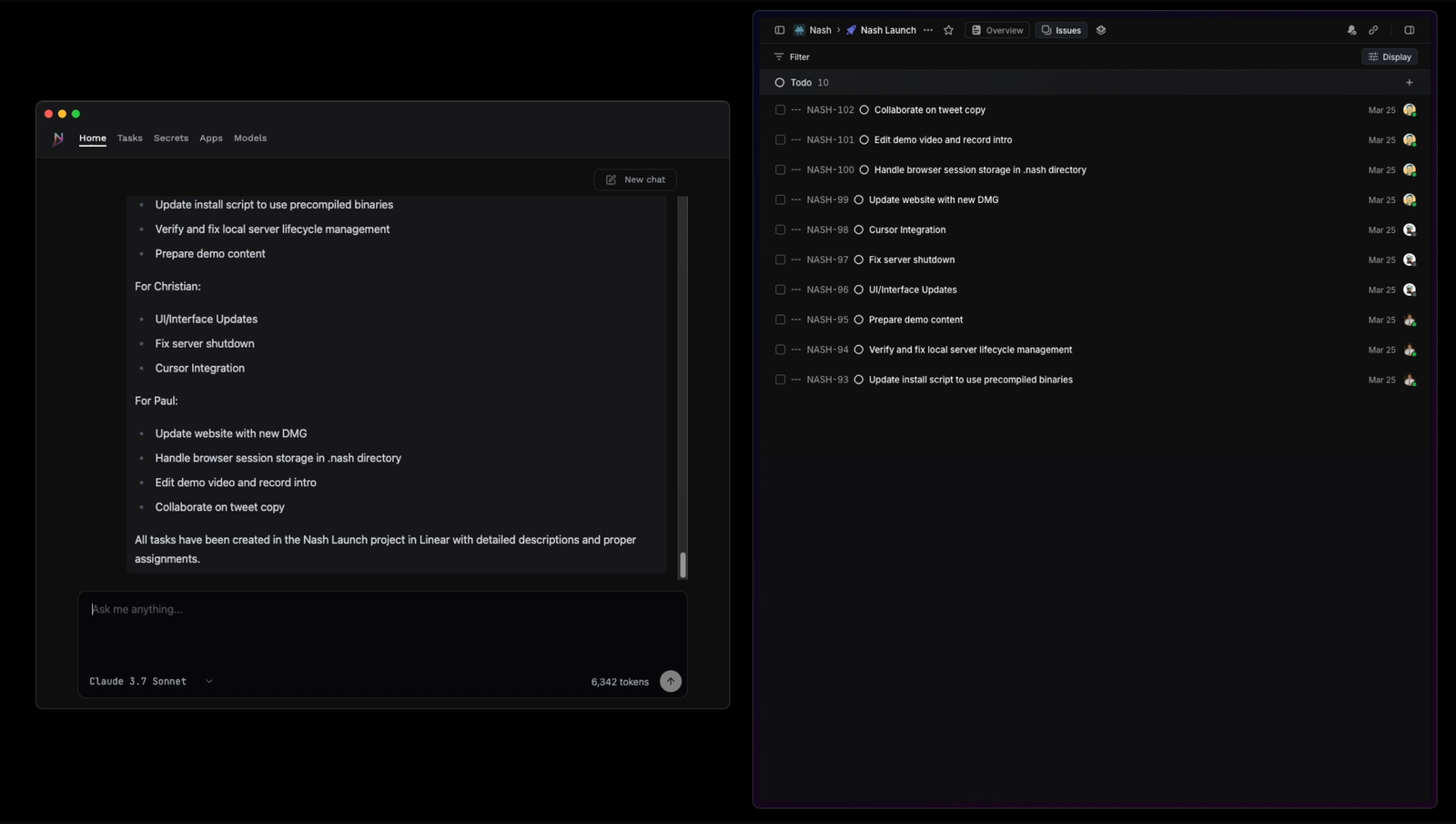
Task: Click the layers icon beside Issues
Action: (x=1101, y=30)
